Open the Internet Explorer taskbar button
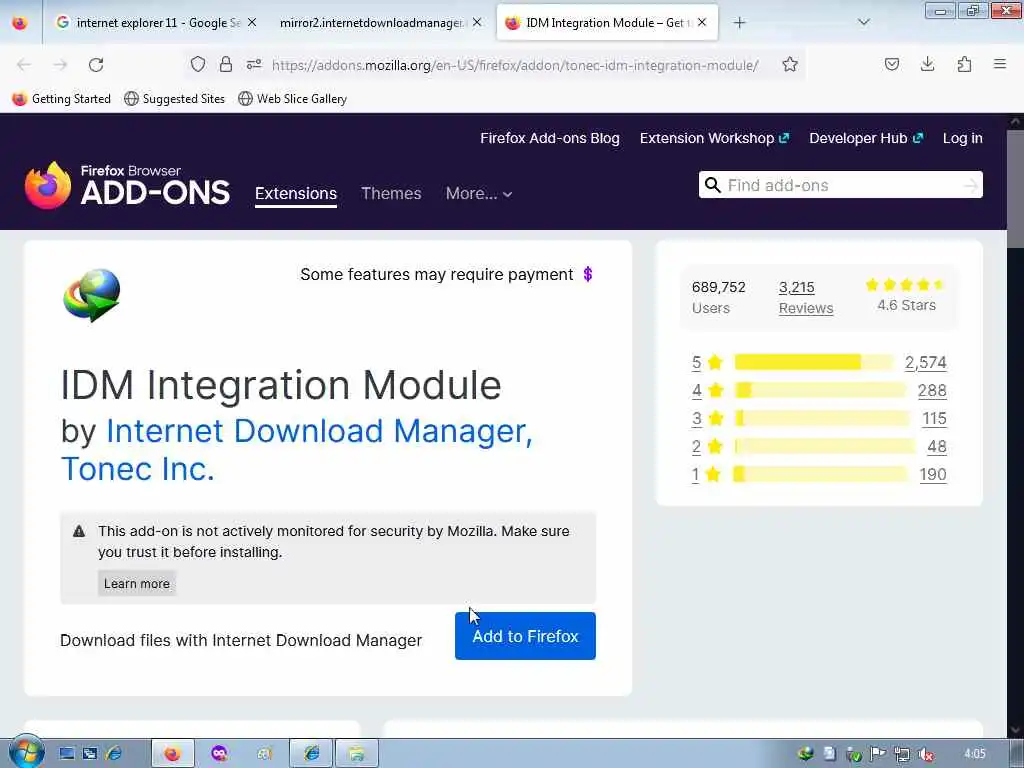1024x768 pixels. pyautogui.click(x=312, y=754)
